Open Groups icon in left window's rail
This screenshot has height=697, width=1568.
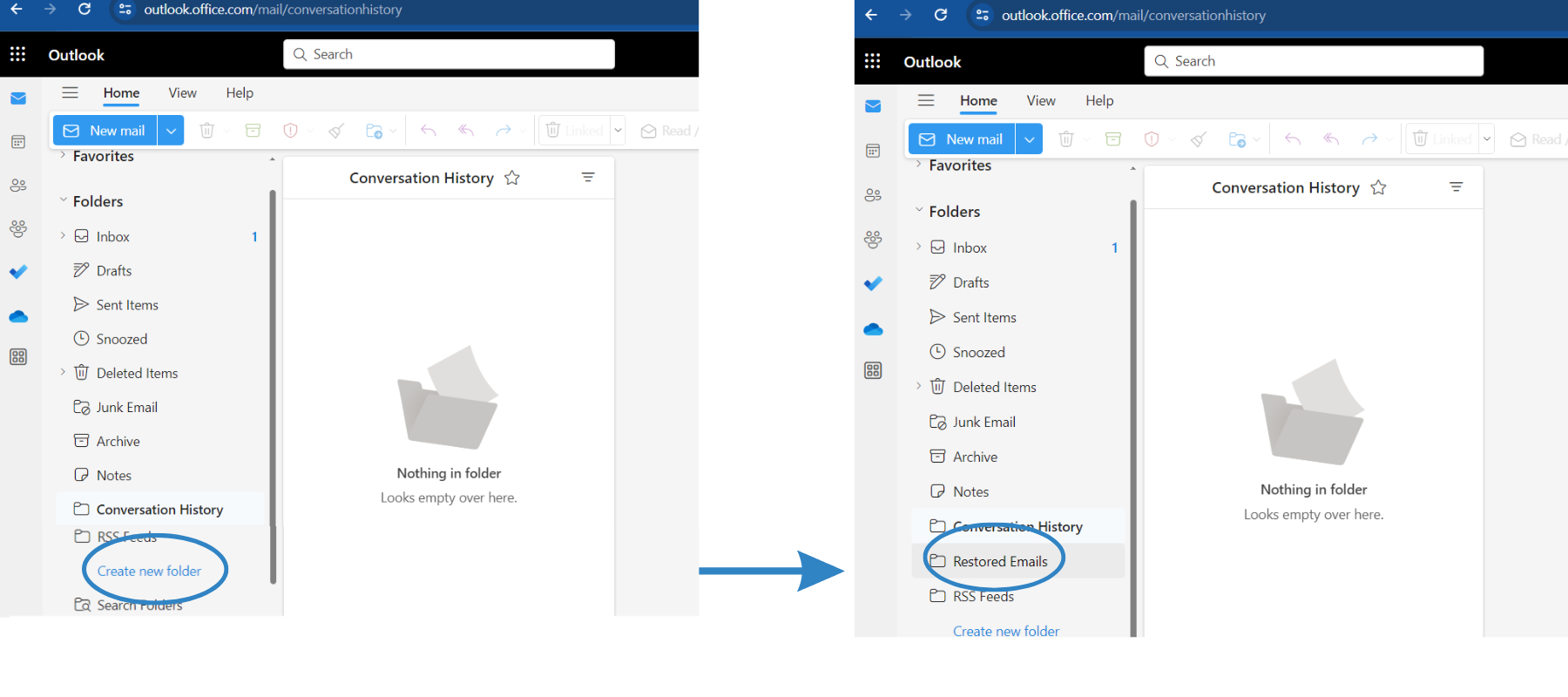coord(18,228)
